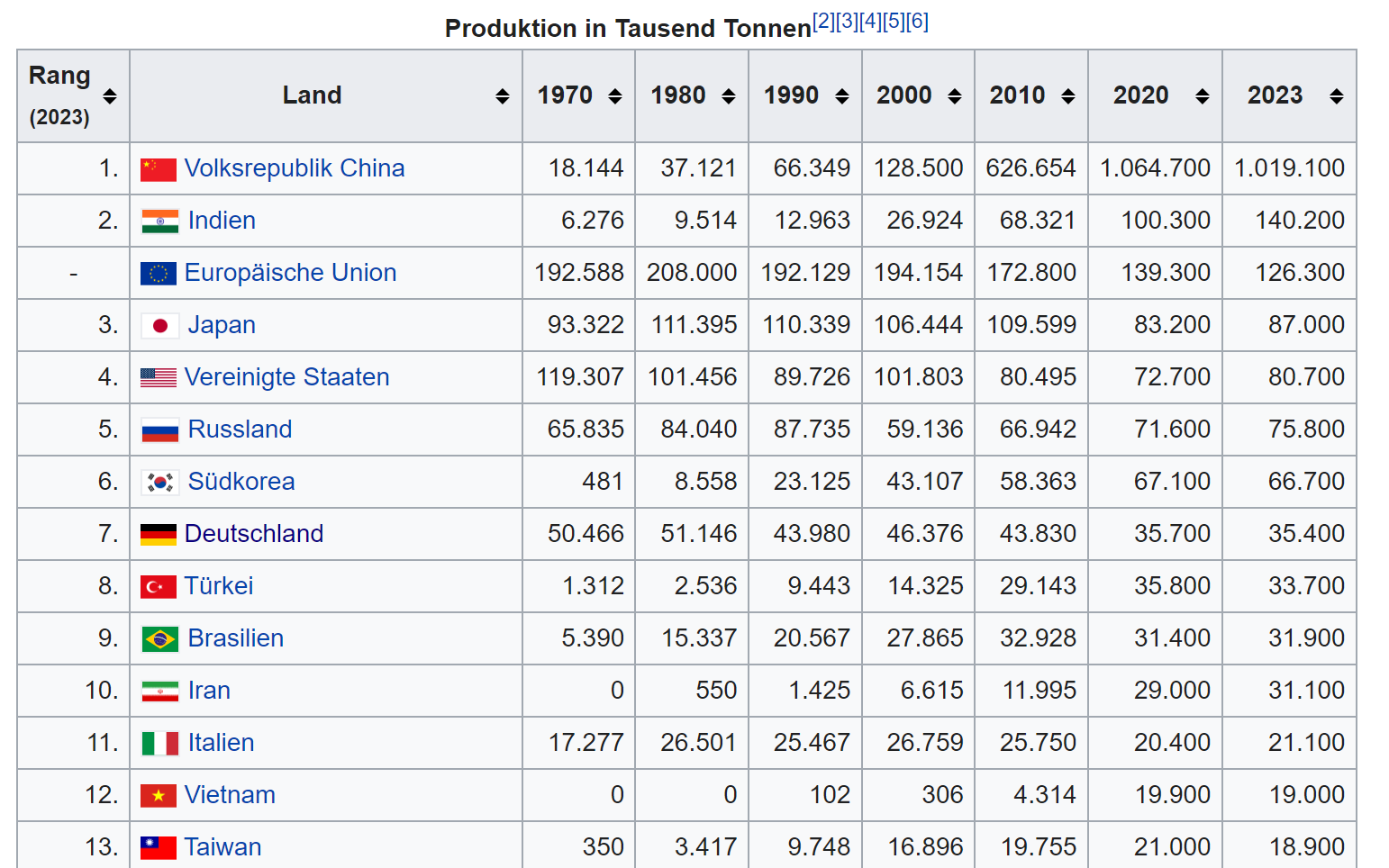Select Vietnam's 1990 value 102

831,795
